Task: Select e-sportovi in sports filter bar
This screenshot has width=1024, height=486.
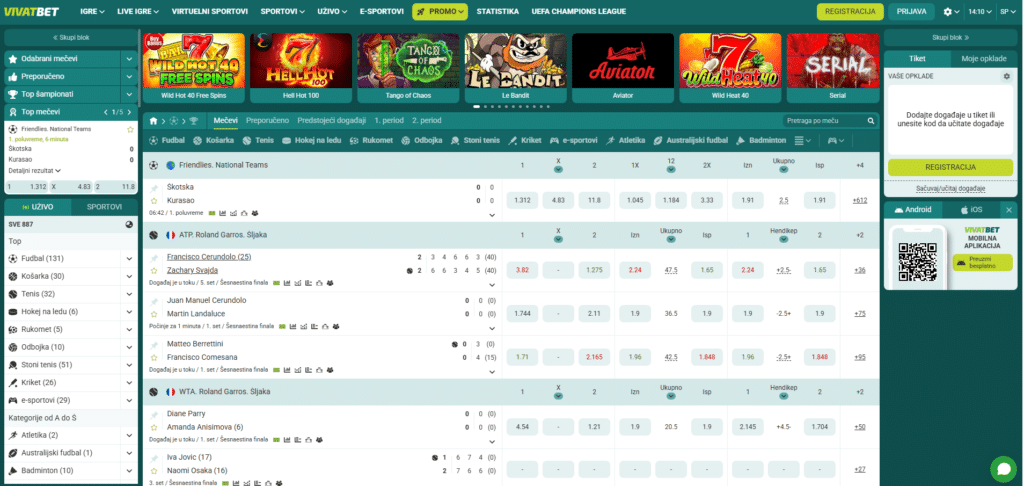Action: tap(575, 140)
